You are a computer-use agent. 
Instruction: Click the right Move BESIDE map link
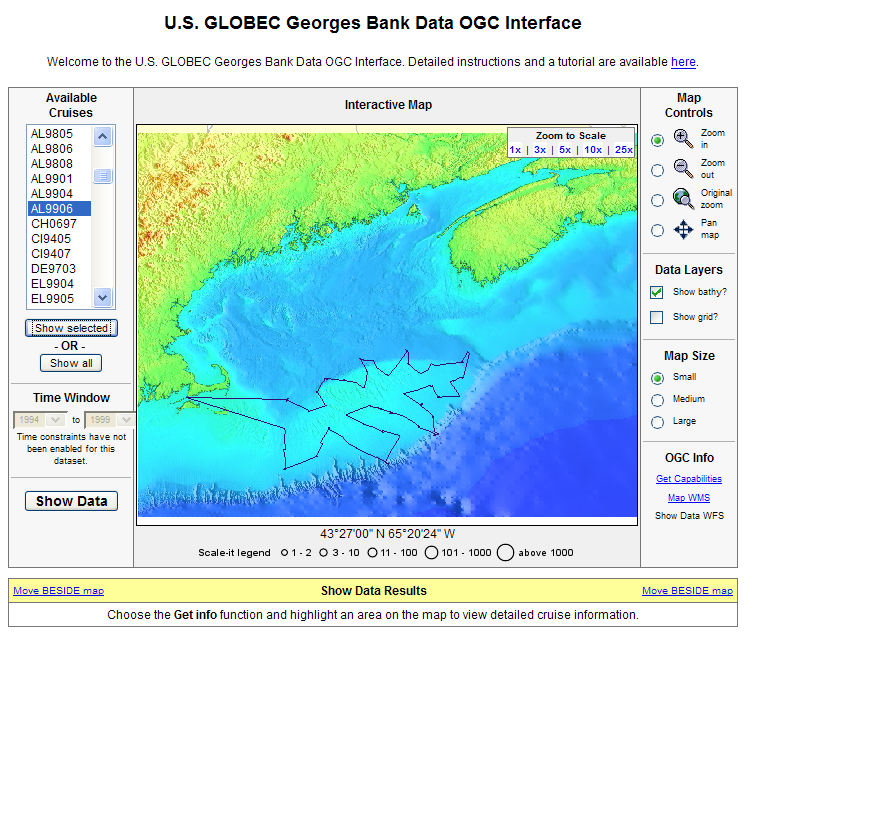[687, 591]
